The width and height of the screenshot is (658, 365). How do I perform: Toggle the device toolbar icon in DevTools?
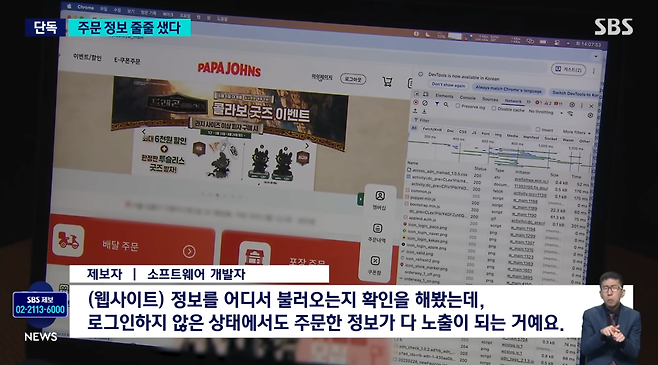(426, 94)
